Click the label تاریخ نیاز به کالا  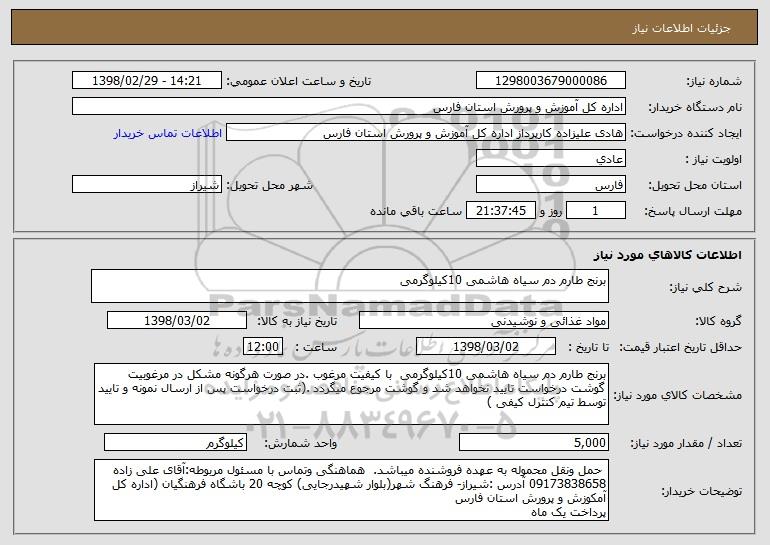(x=297, y=321)
